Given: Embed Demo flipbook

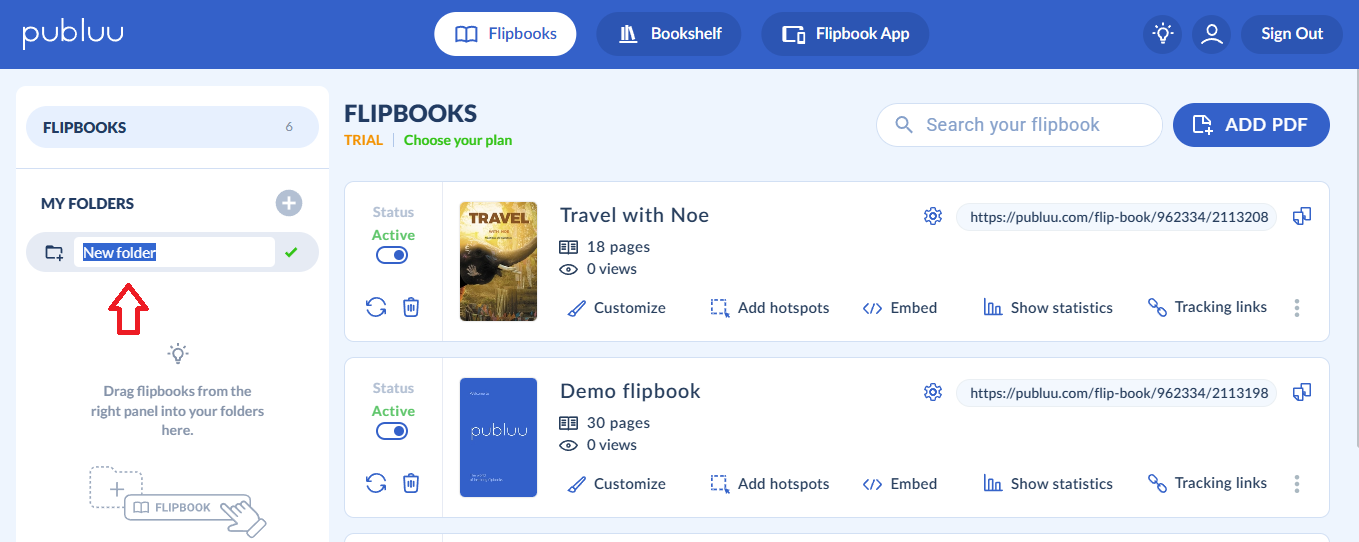Looking at the screenshot, I should 900,484.
